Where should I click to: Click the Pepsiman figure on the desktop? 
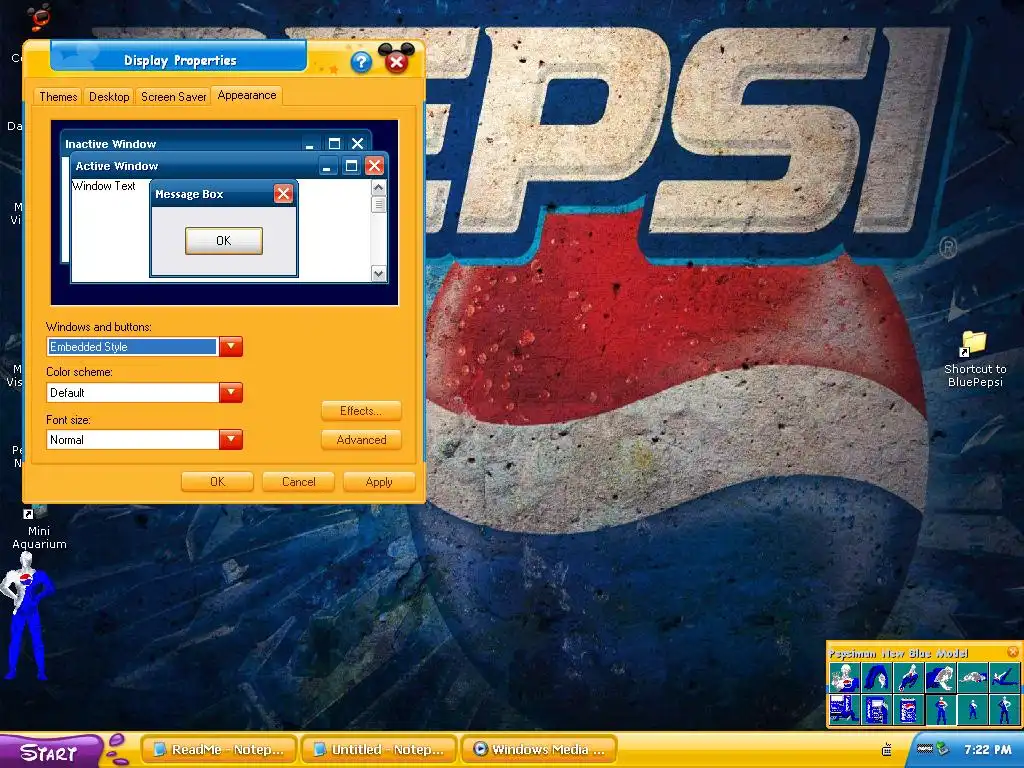[x=27, y=615]
